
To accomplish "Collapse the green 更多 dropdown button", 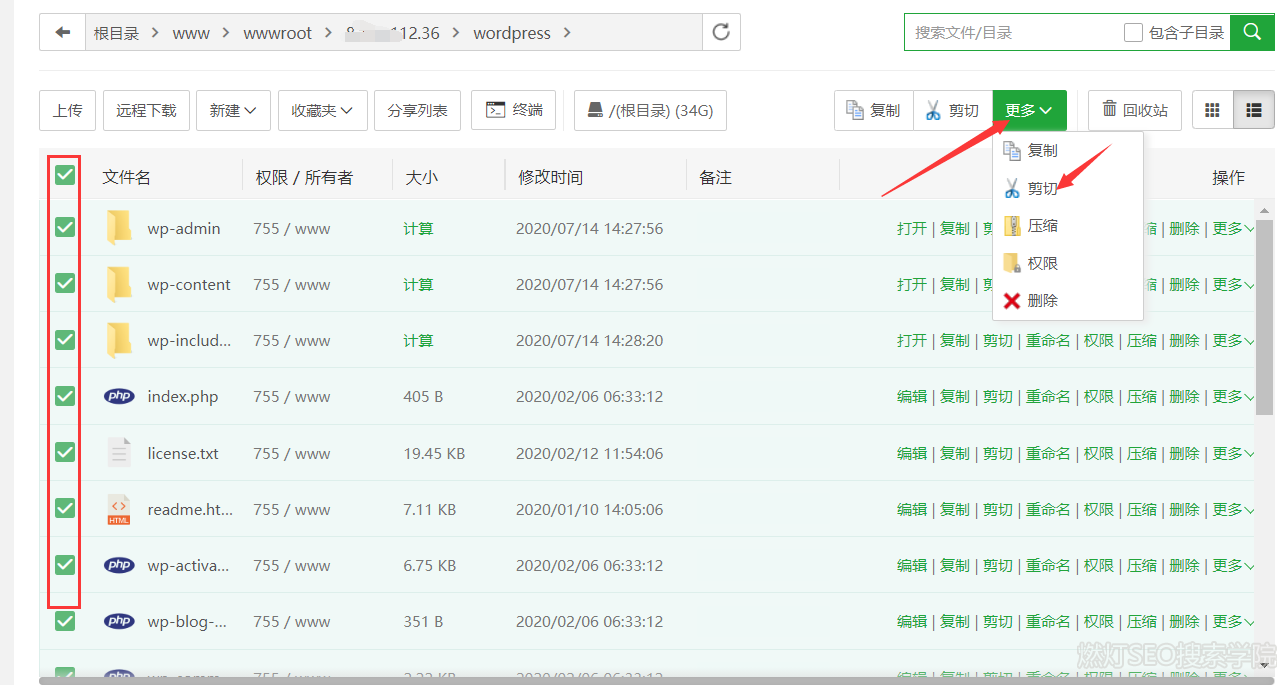I will point(1029,110).
